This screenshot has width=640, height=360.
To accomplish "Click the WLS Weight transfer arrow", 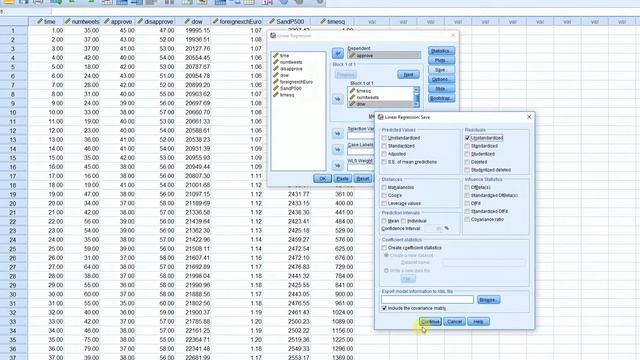I will pos(338,166).
